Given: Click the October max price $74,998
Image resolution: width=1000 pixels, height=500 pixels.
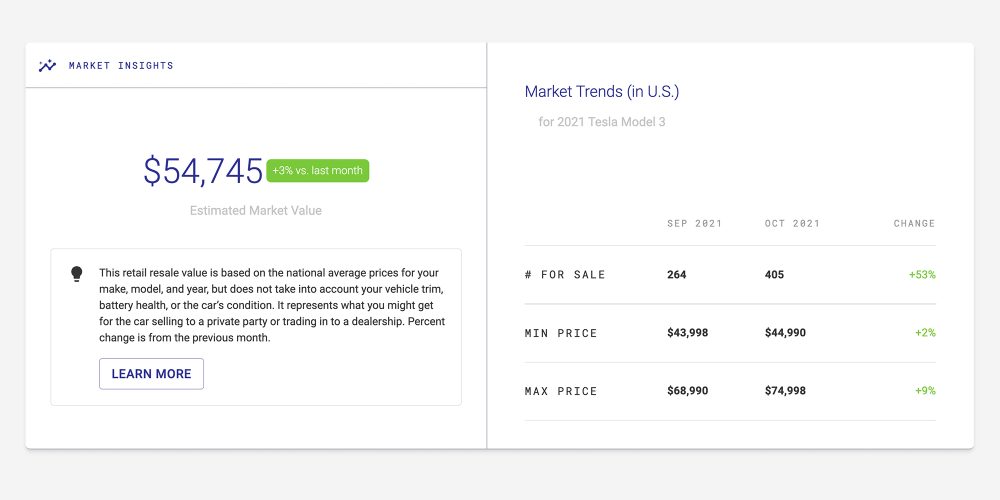Looking at the screenshot, I should pos(785,391).
